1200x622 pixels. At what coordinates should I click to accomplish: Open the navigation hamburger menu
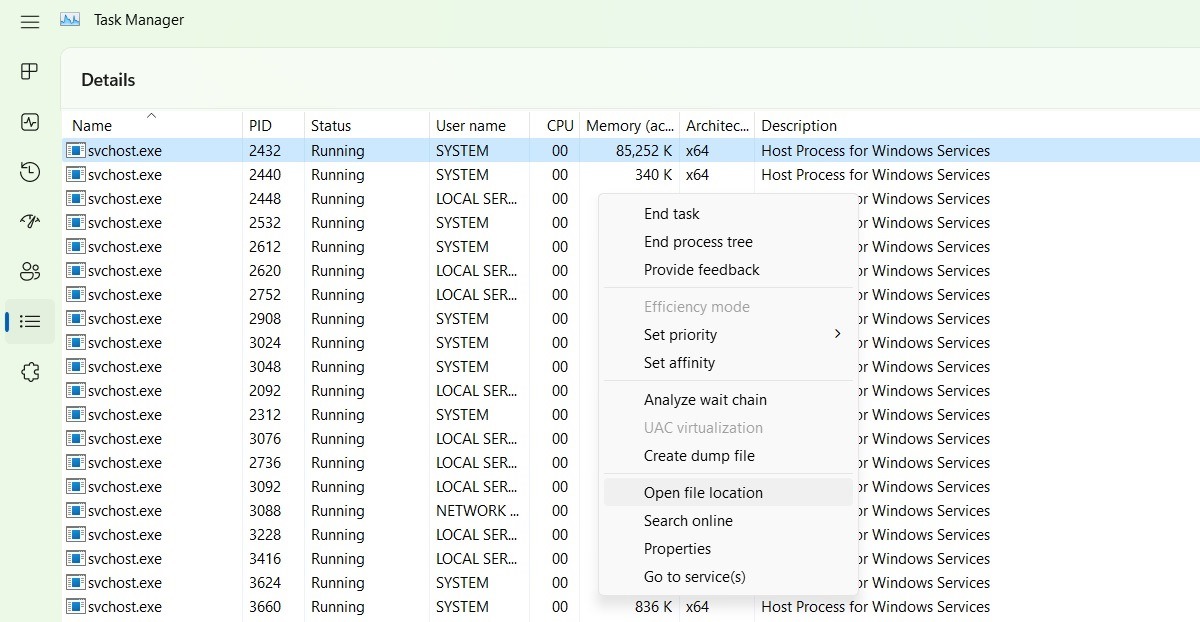tap(29, 21)
